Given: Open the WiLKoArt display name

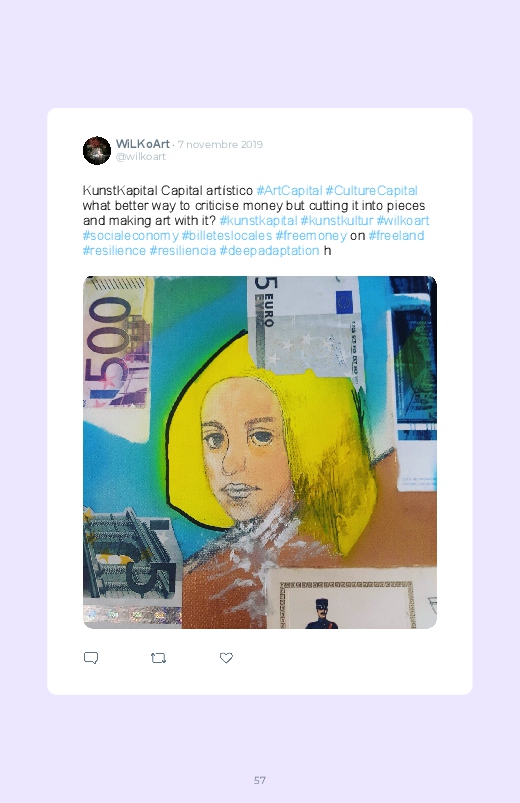Looking at the screenshot, I should coord(142,144).
